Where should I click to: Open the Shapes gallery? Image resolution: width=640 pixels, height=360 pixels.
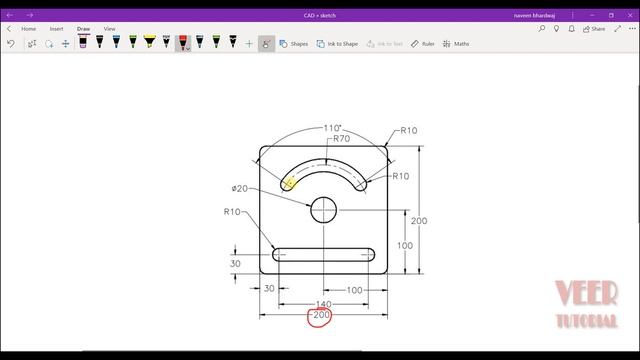point(293,44)
